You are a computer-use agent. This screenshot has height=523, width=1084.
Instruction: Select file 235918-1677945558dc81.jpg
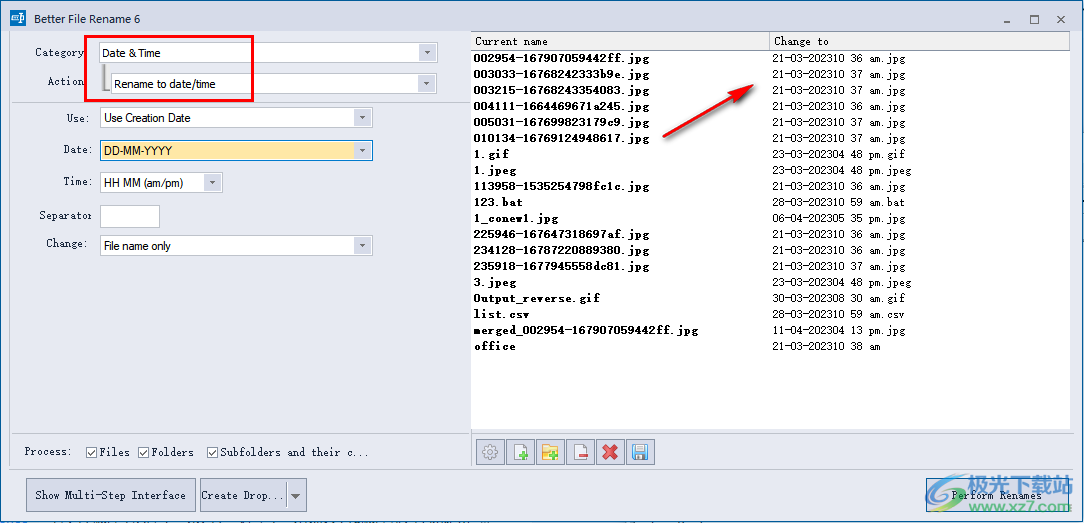(x=561, y=267)
